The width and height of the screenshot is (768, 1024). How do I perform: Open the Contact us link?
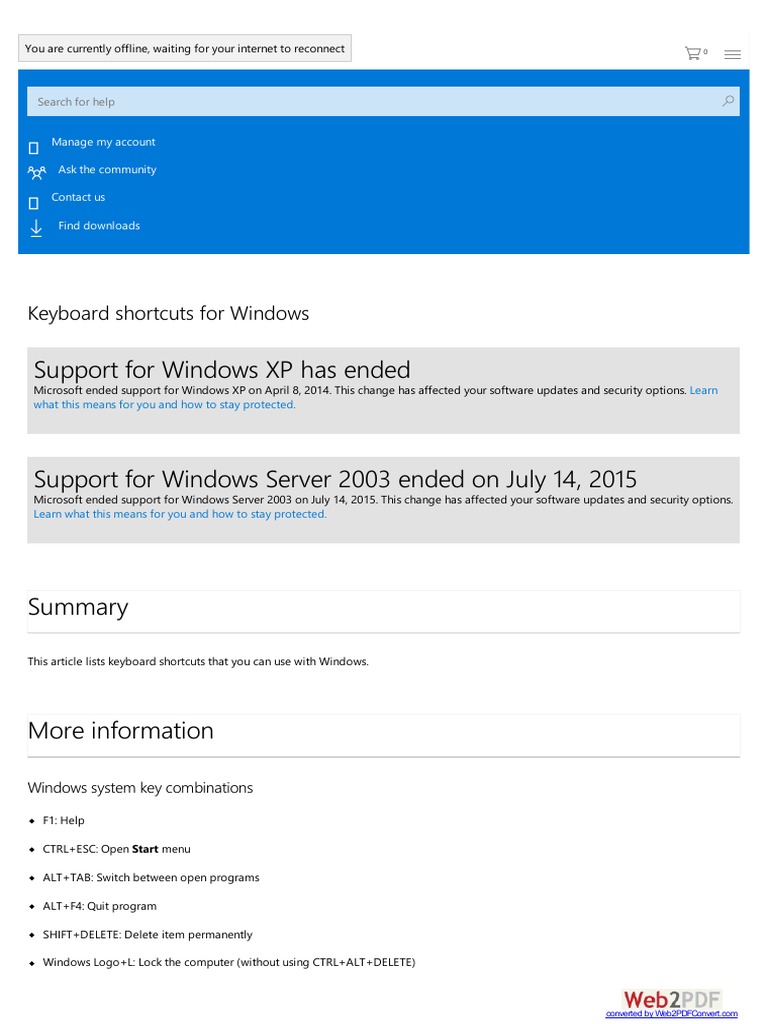pyautogui.click(x=78, y=197)
